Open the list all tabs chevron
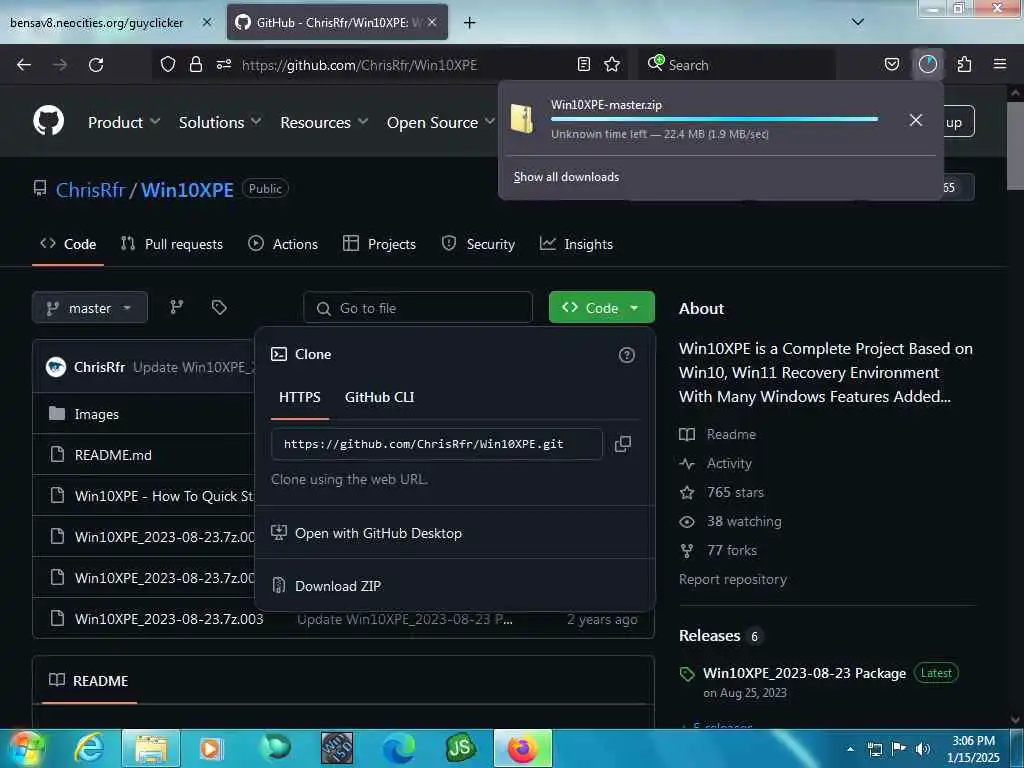This screenshot has width=1024, height=768. [x=857, y=22]
